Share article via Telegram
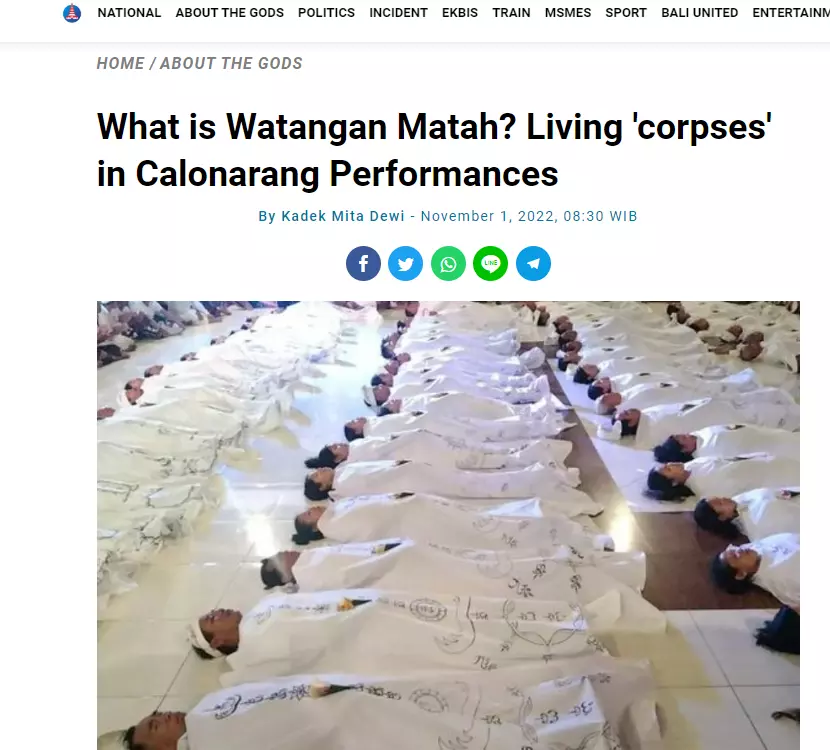Viewport: 830px width, 750px height. click(x=533, y=263)
